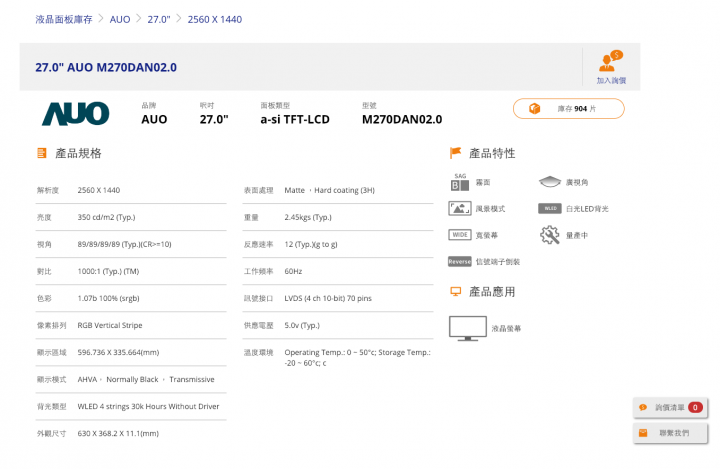Click the envelope icon on 聯繫我們
This screenshot has height=469, width=720.
point(643,433)
